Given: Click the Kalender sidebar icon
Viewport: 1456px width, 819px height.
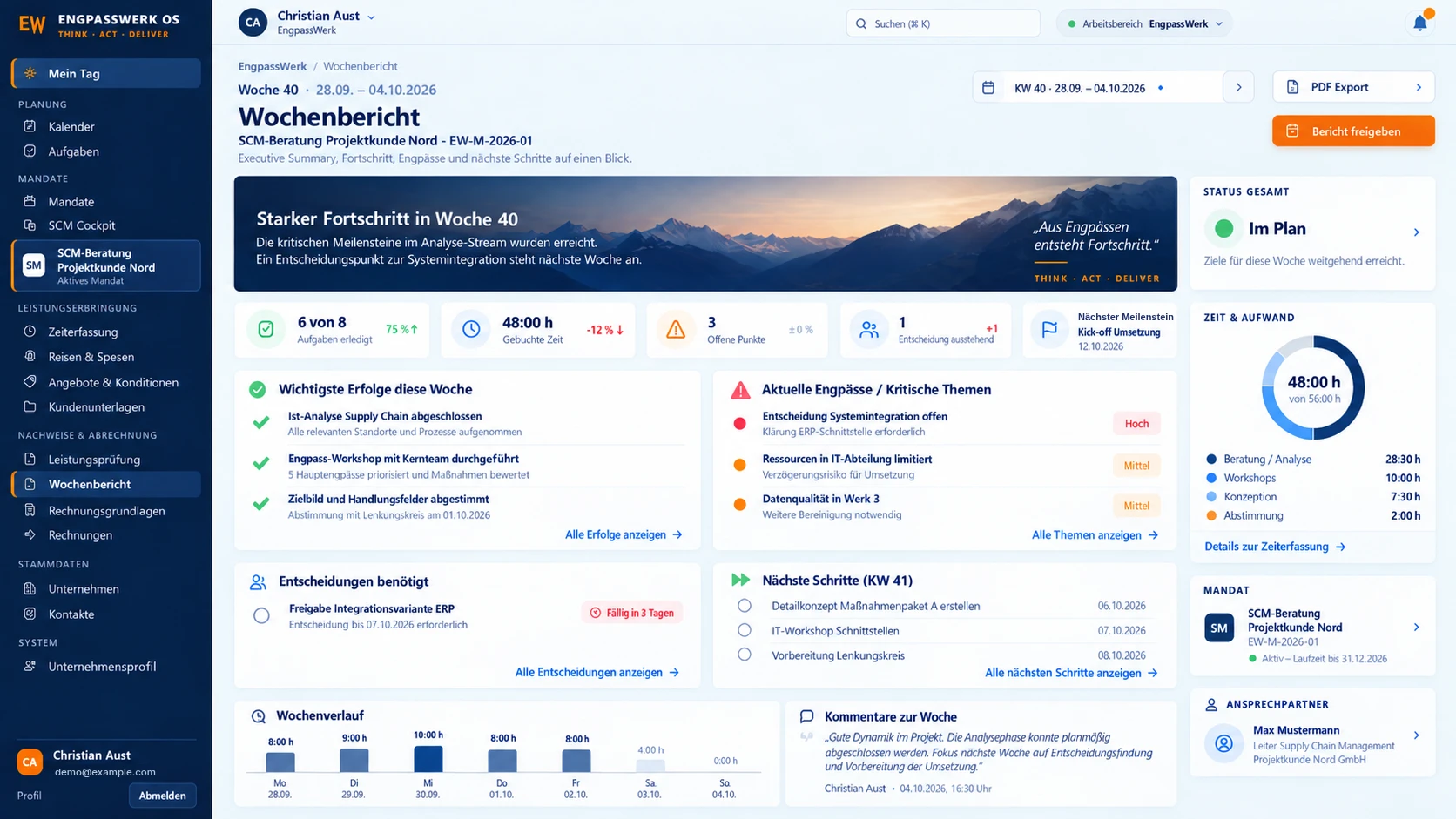Looking at the screenshot, I should point(30,126).
